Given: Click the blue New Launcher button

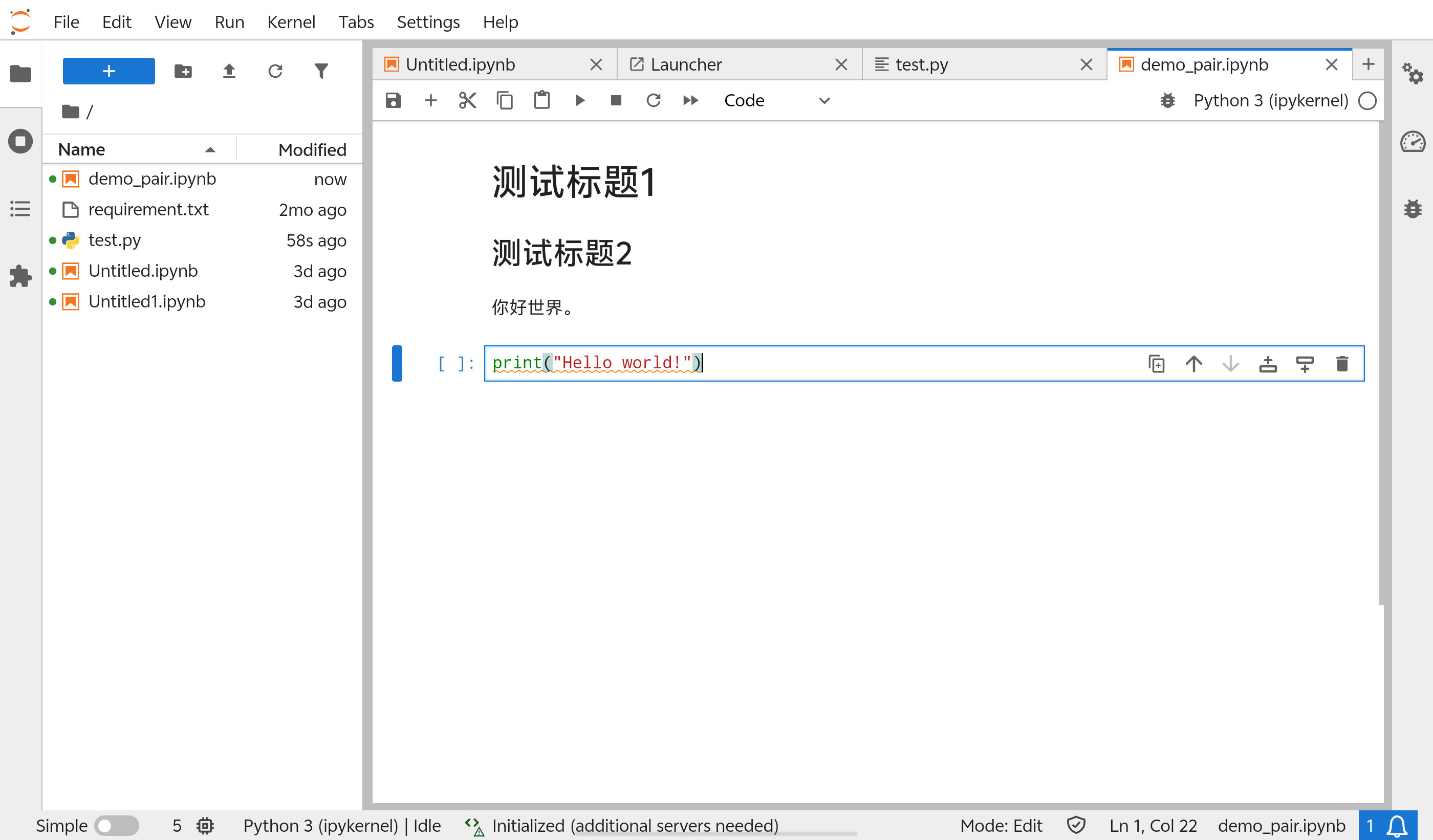Looking at the screenshot, I should tap(108, 71).
